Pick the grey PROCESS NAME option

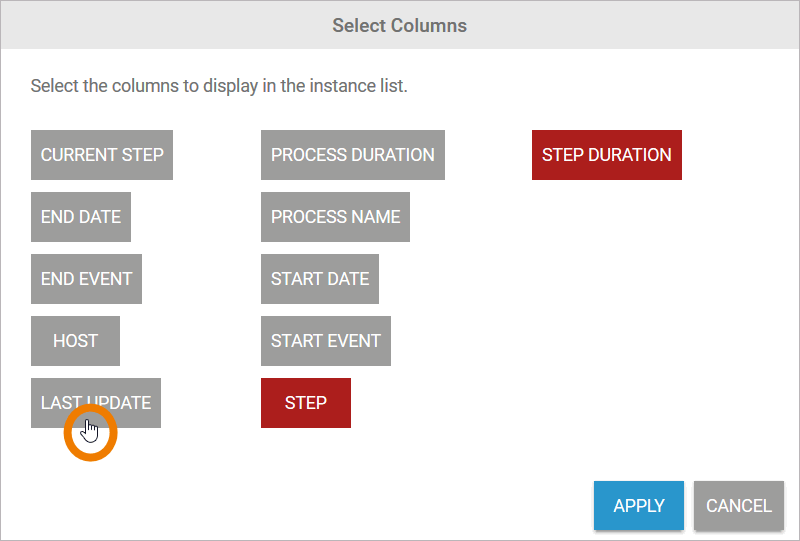335,217
